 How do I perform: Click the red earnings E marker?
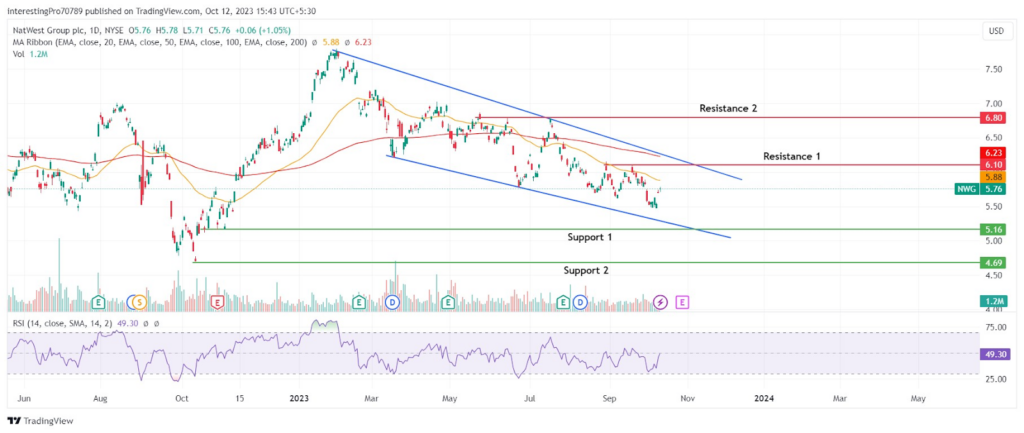point(217,302)
